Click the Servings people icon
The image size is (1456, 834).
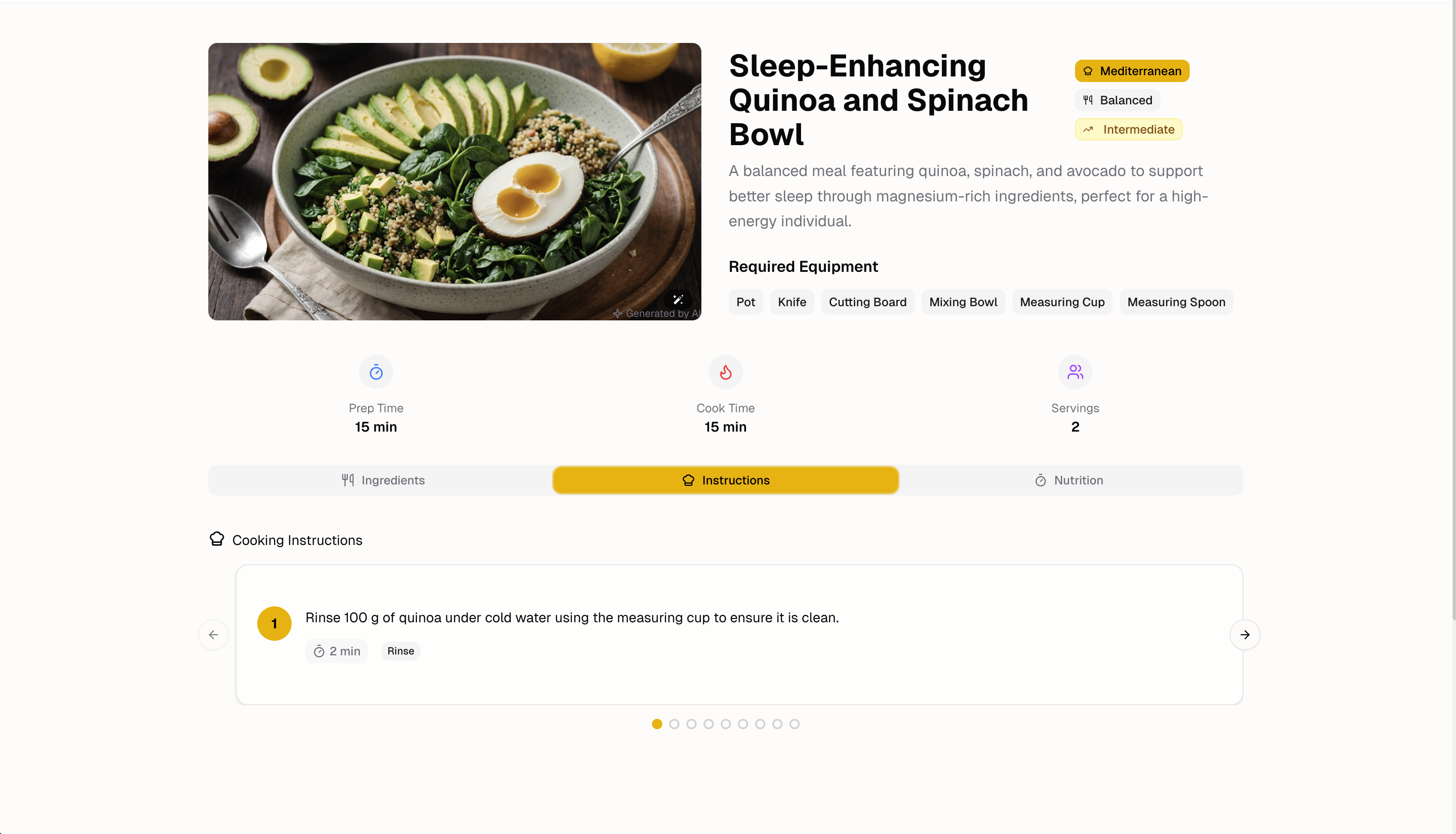click(x=1075, y=372)
